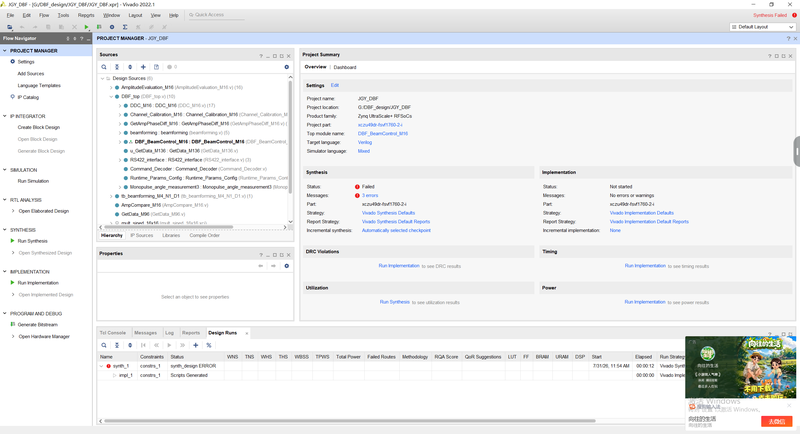Screen dimensions: 800x434
Task: Switch to IP Sources tab
Action: click(141, 236)
